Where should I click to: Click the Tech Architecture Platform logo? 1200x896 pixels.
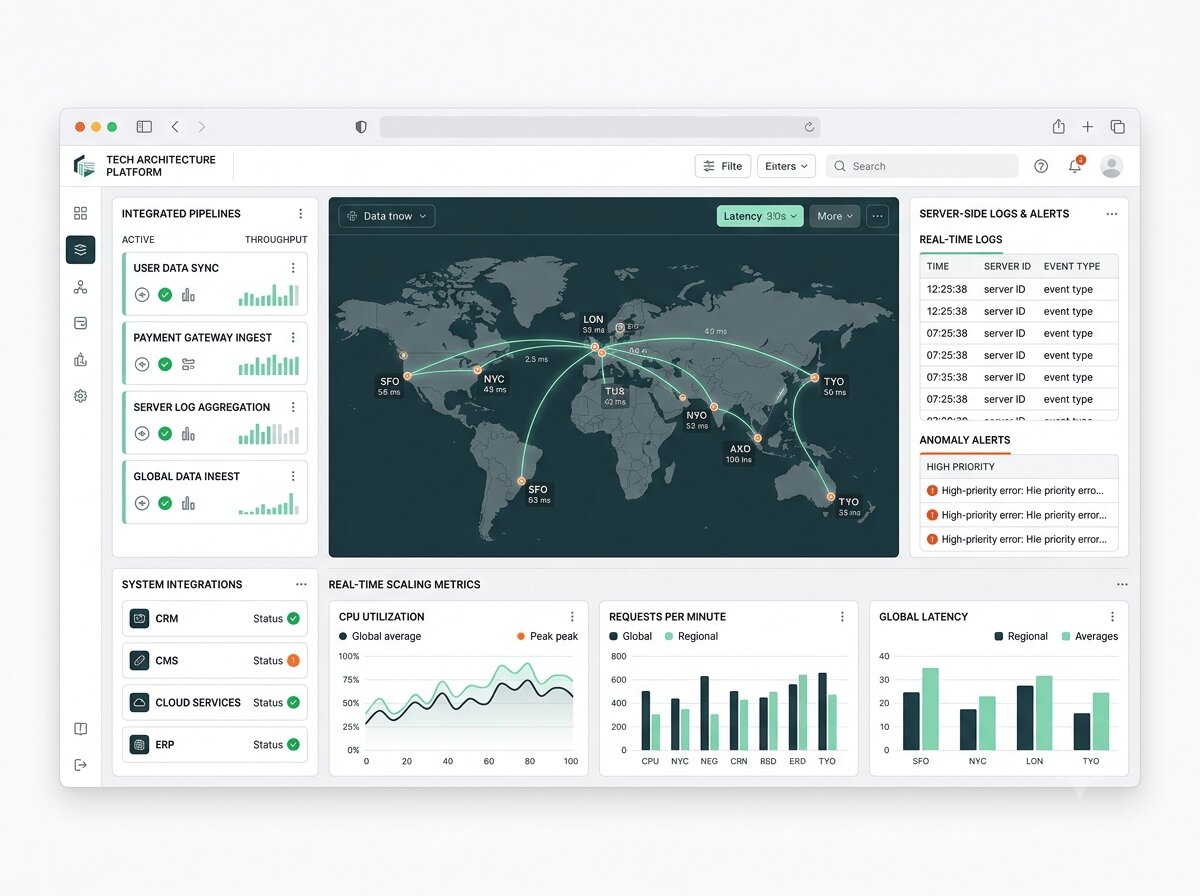click(84, 166)
